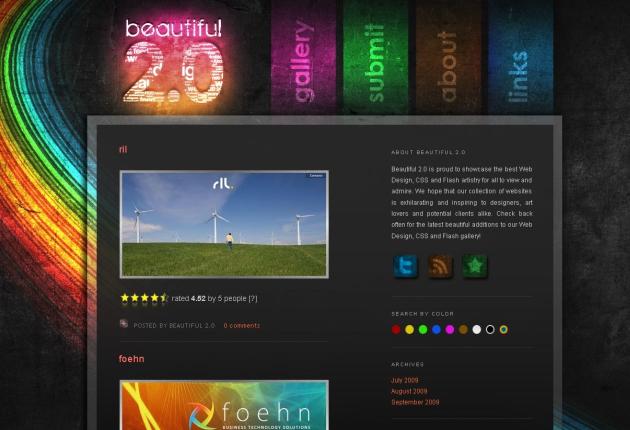Open the about navigation tab
The height and width of the screenshot is (430, 630).
[x=448, y=57]
